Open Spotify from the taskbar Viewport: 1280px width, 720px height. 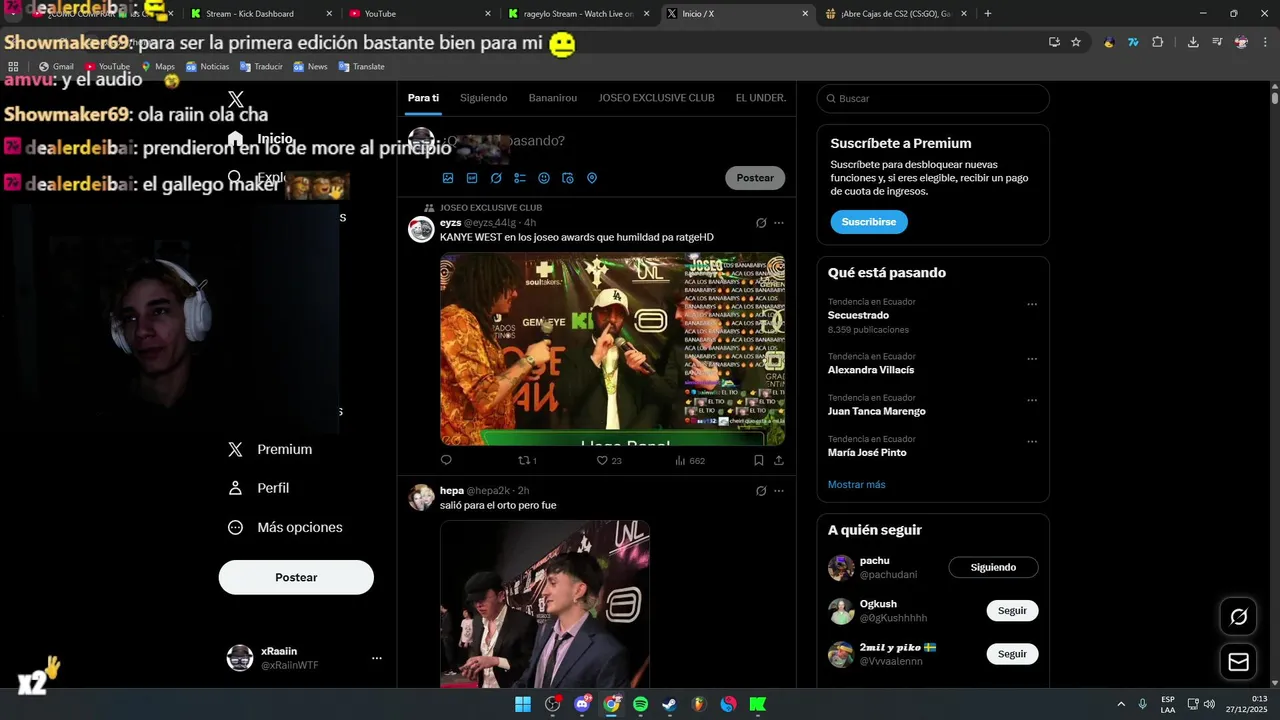point(640,704)
